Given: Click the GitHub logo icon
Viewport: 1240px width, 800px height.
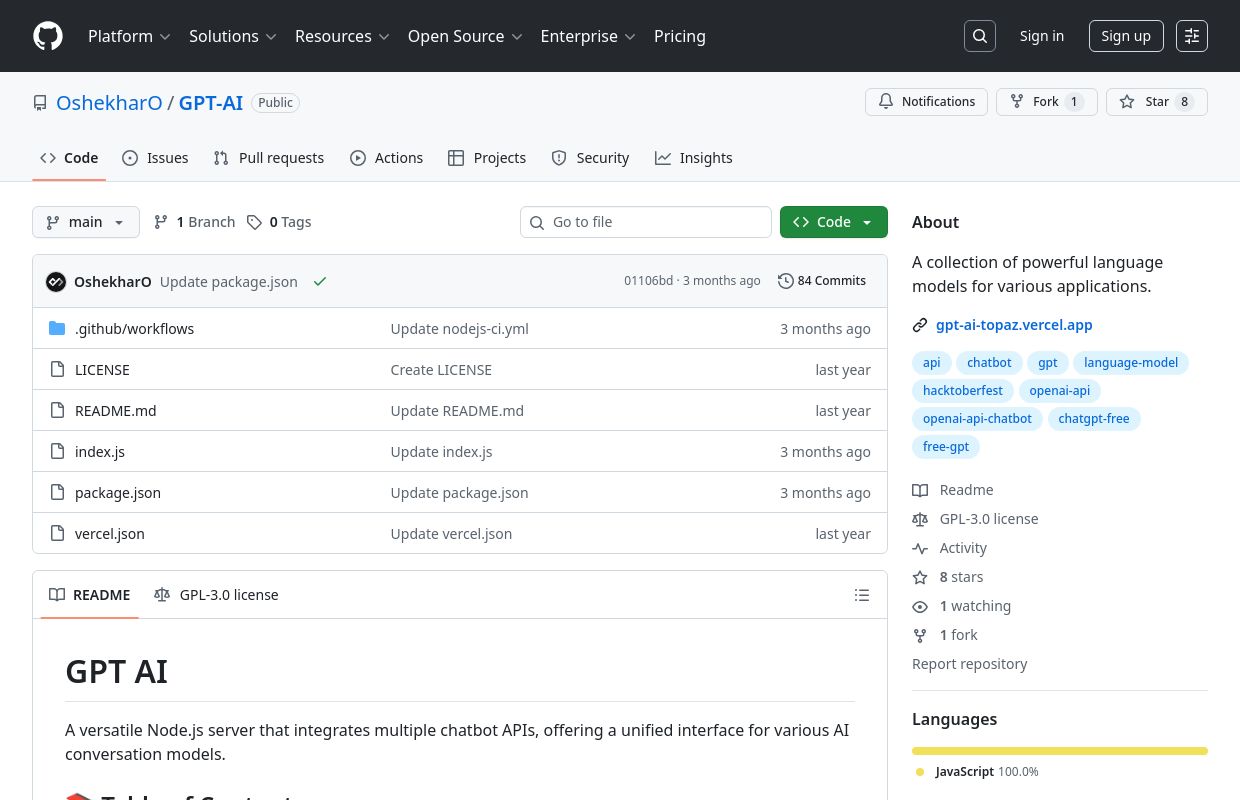Looking at the screenshot, I should coord(48,36).
